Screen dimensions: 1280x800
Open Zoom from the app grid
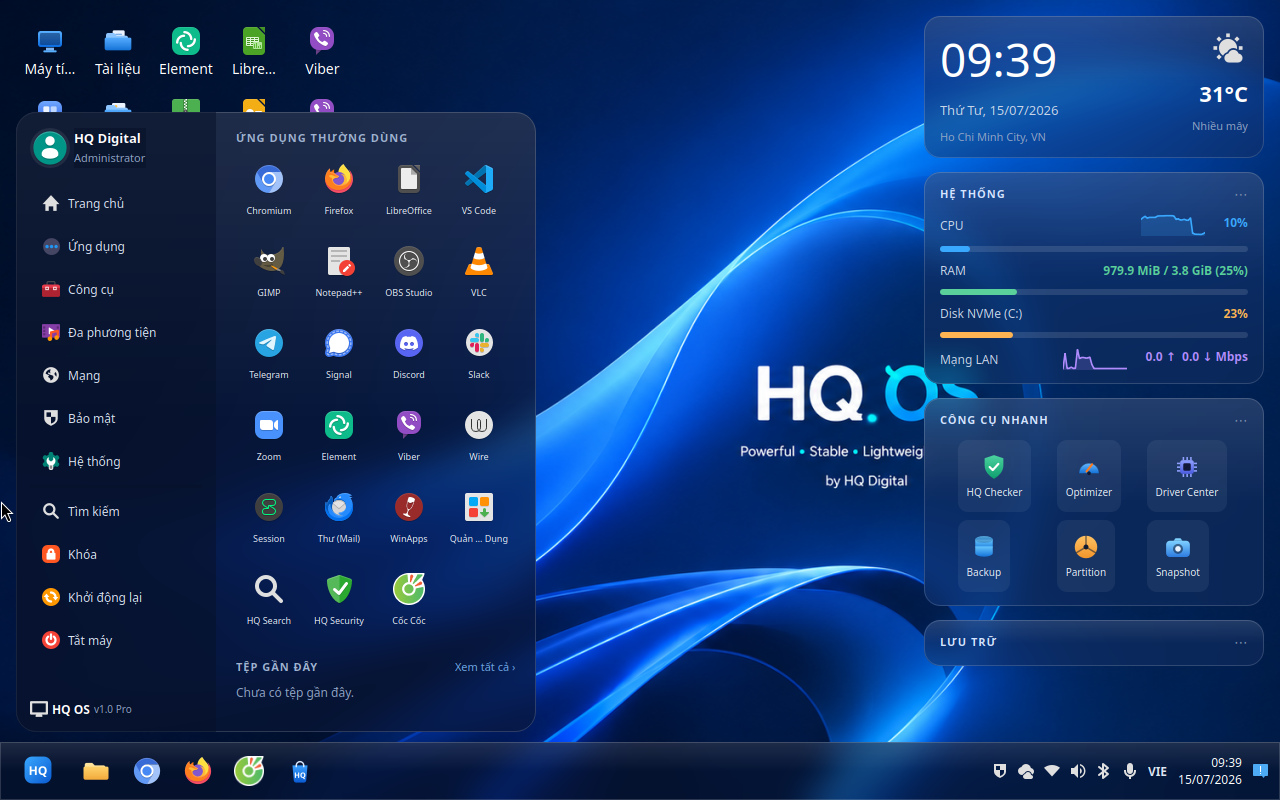(x=269, y=436)
